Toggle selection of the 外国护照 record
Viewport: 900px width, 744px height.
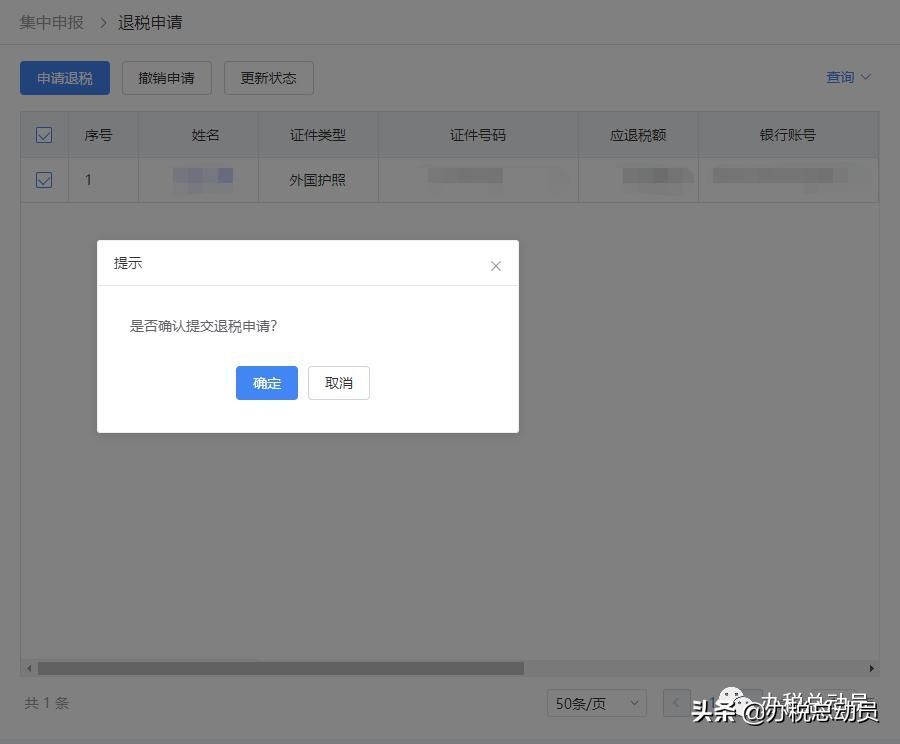[43, 180]
